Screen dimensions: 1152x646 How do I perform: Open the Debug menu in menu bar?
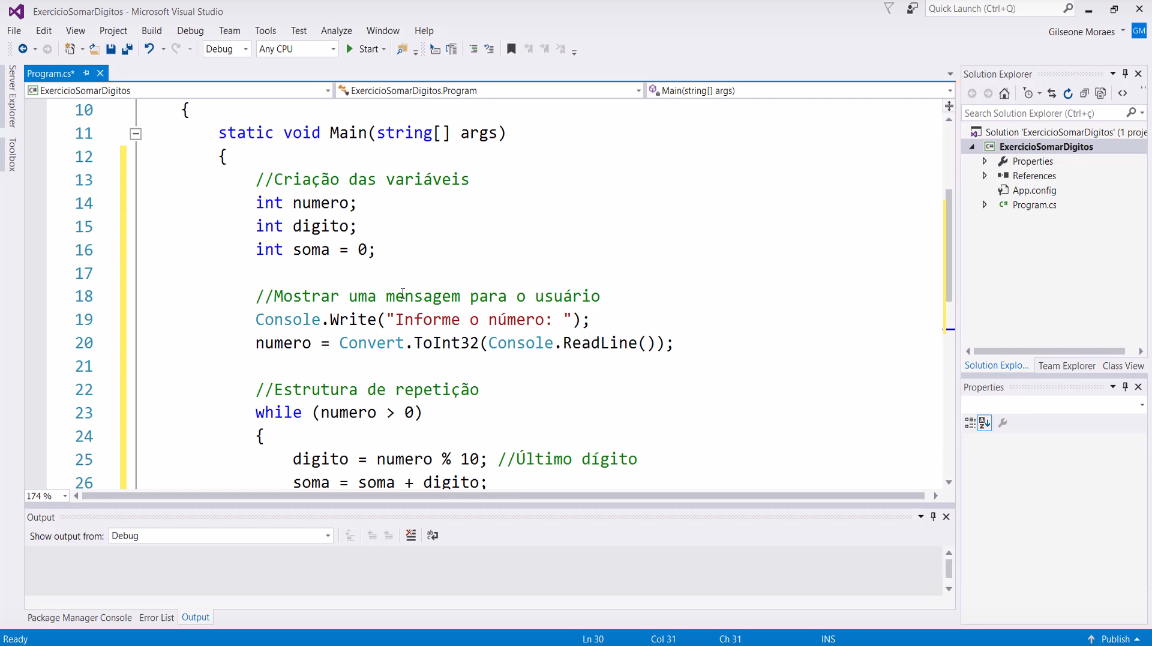click(190, 31)
